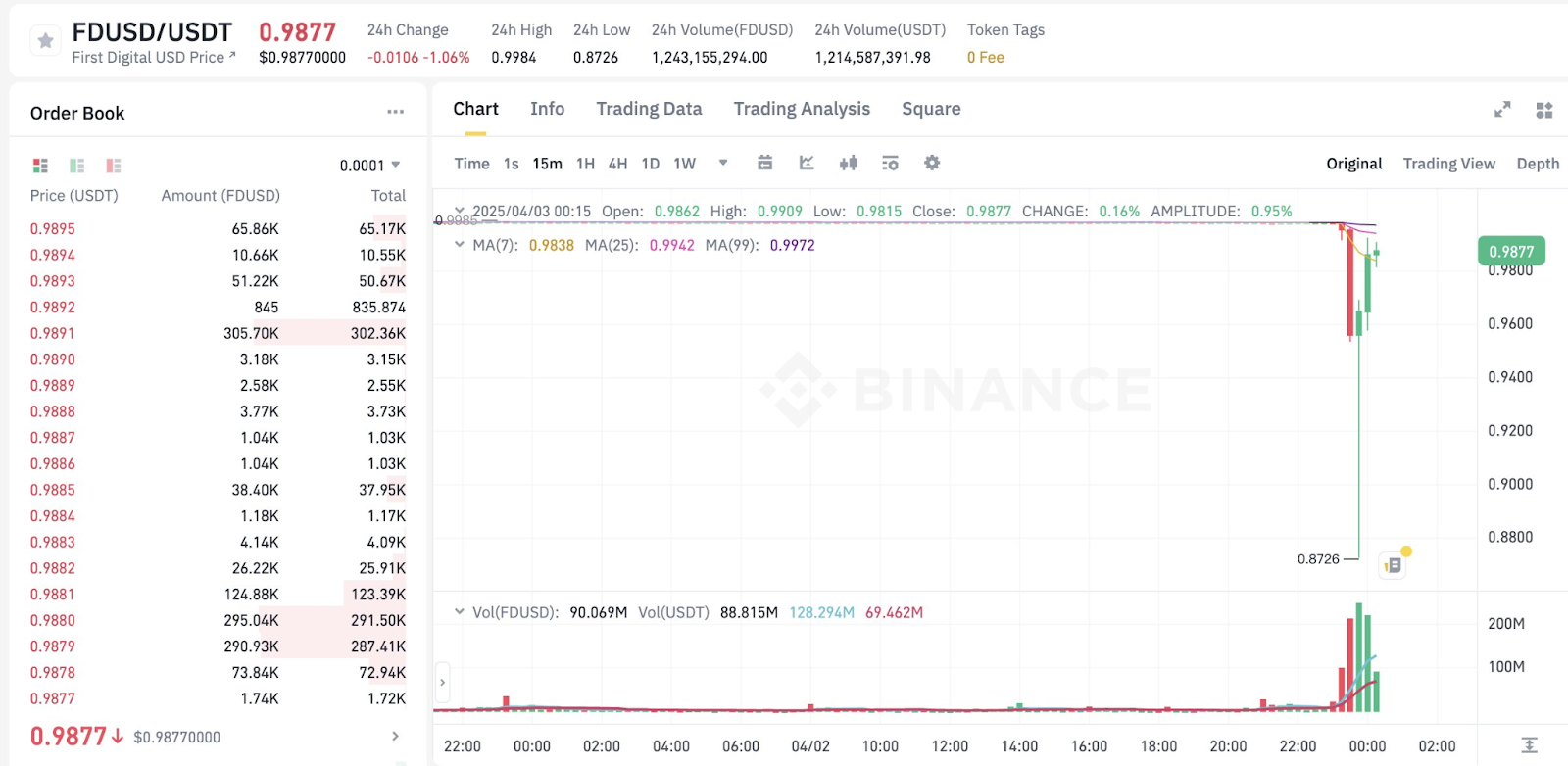Open the calendar date picker on chart toolbar
Screen dimensions: 1568x766
765,163
